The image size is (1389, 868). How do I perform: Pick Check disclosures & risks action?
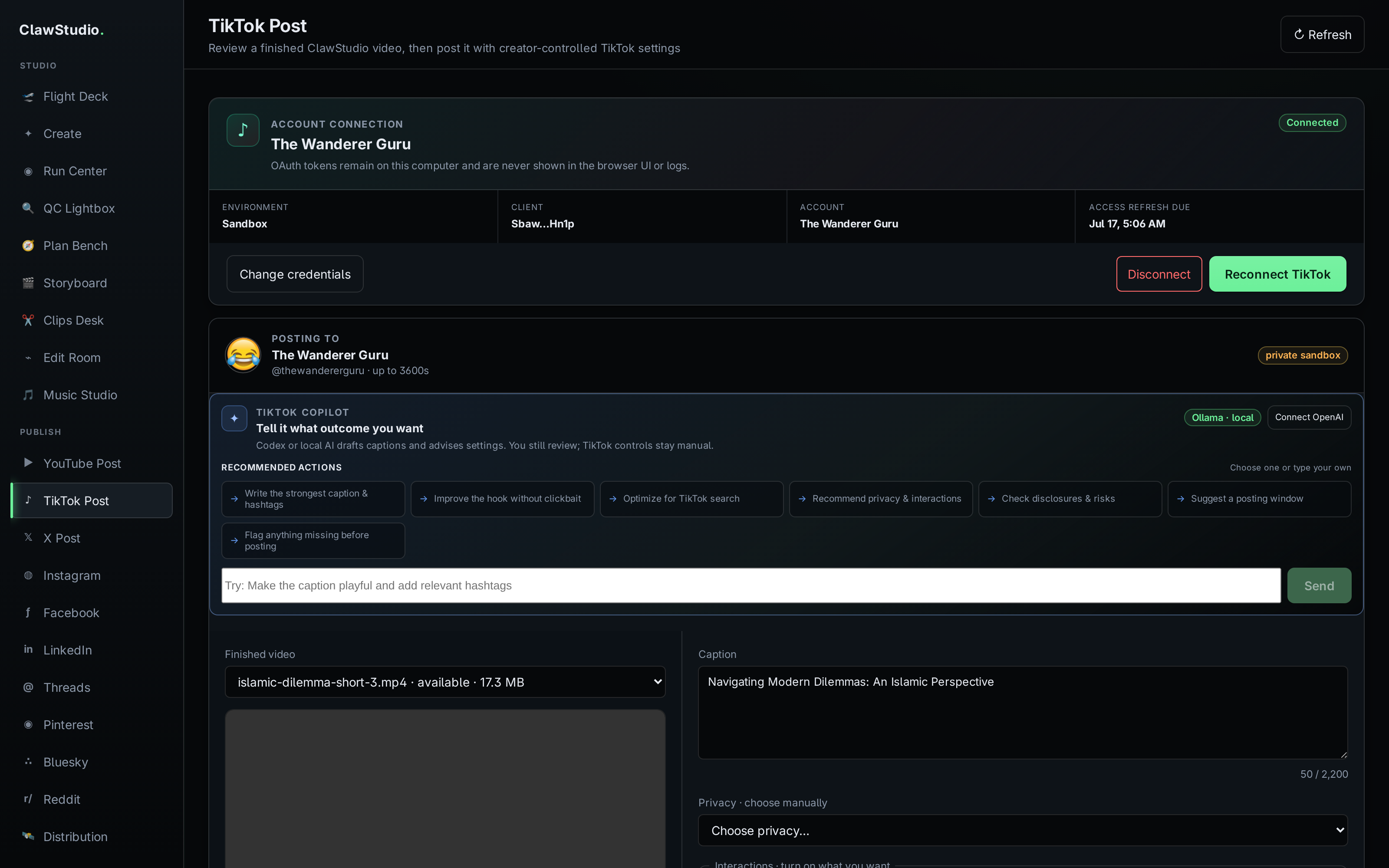[x=1070, y=499]
